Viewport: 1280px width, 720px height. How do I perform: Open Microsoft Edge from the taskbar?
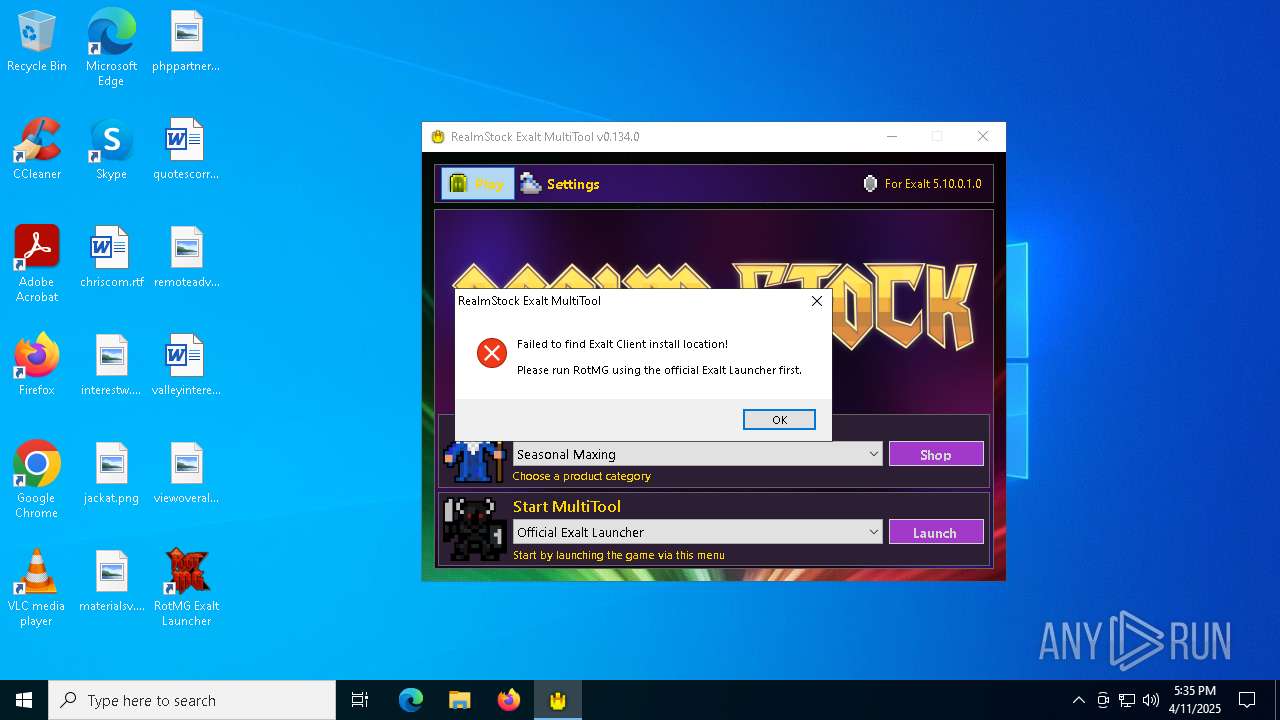click(x=411, y=700)
